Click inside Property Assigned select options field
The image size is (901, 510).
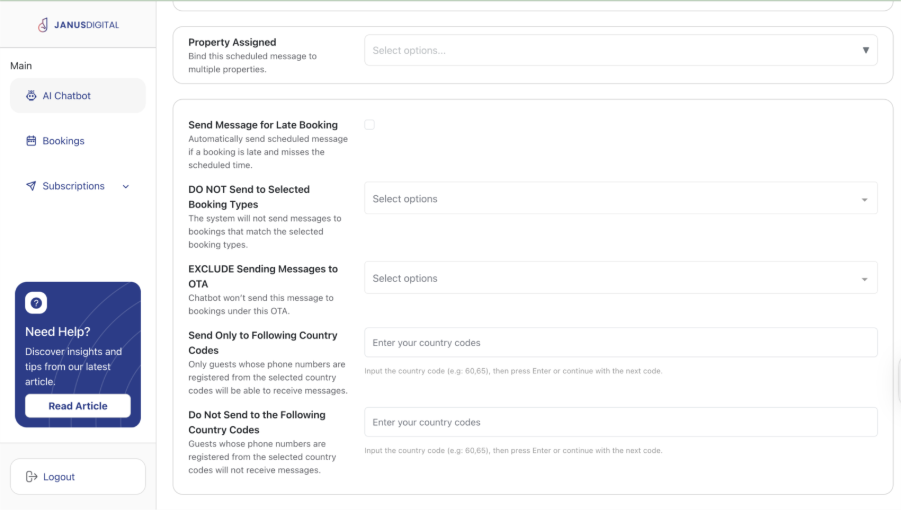coord(600,50)
